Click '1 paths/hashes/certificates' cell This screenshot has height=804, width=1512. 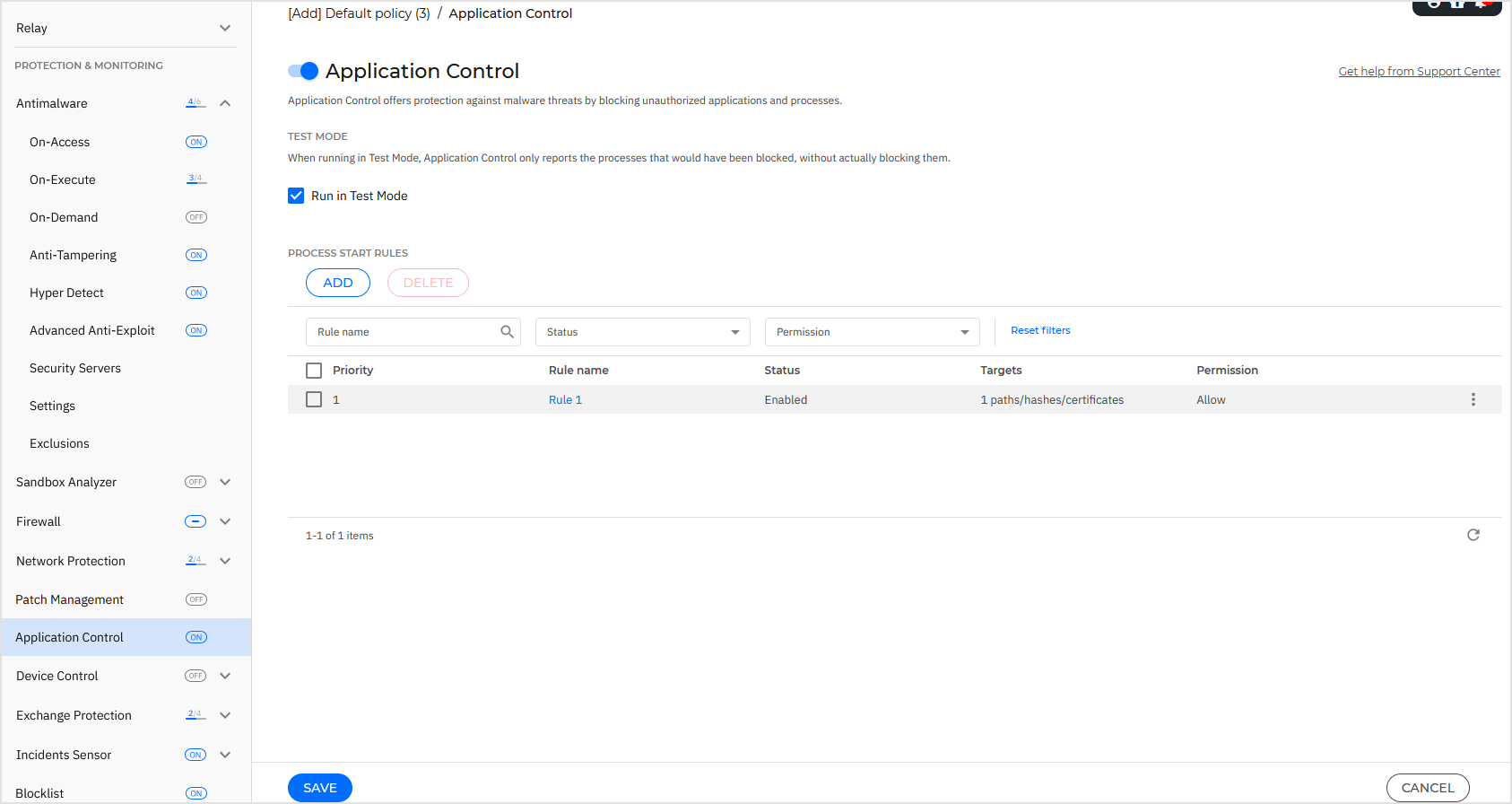[1052, 400]
